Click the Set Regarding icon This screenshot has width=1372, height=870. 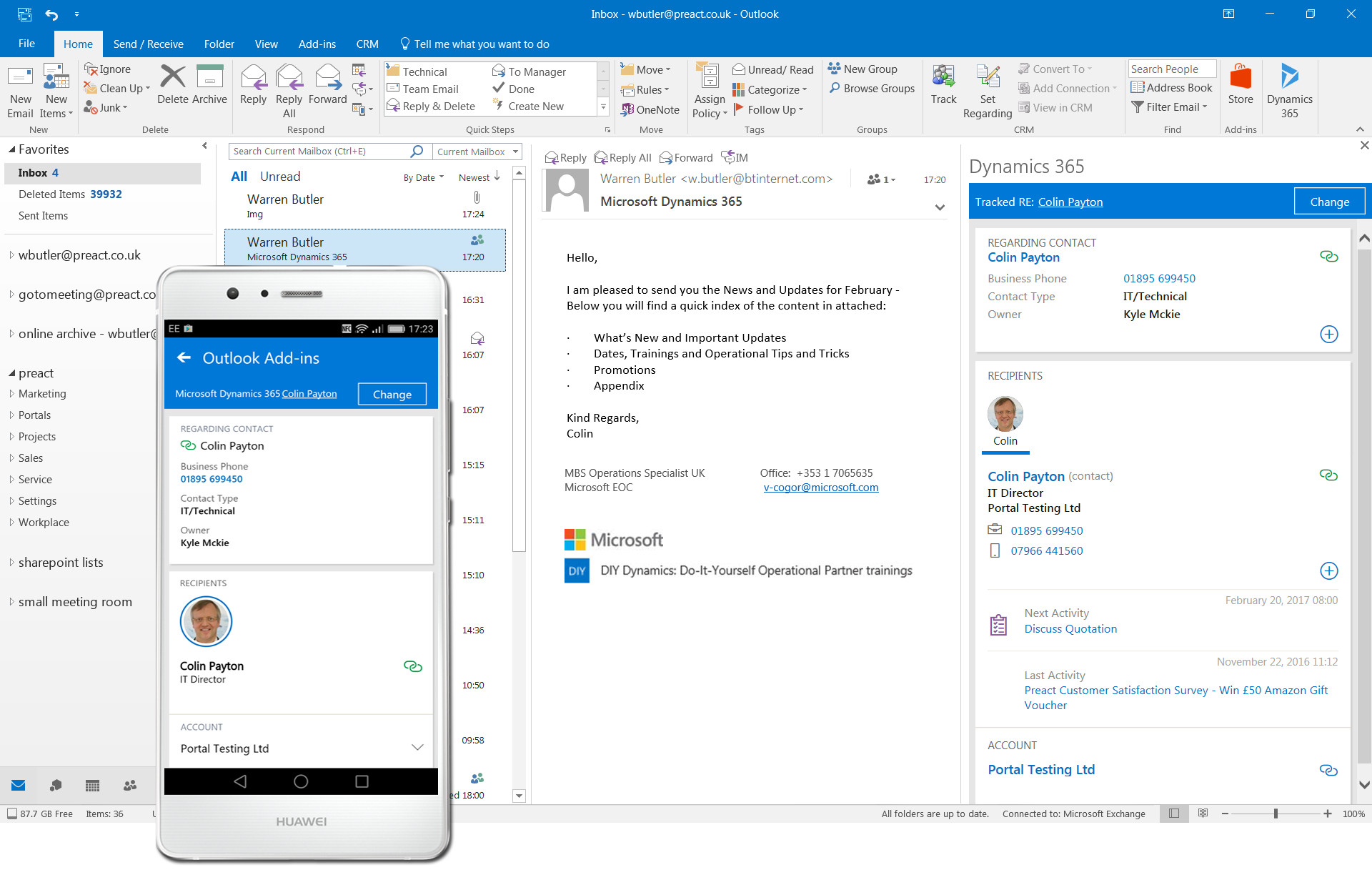(x=987, y=88)
